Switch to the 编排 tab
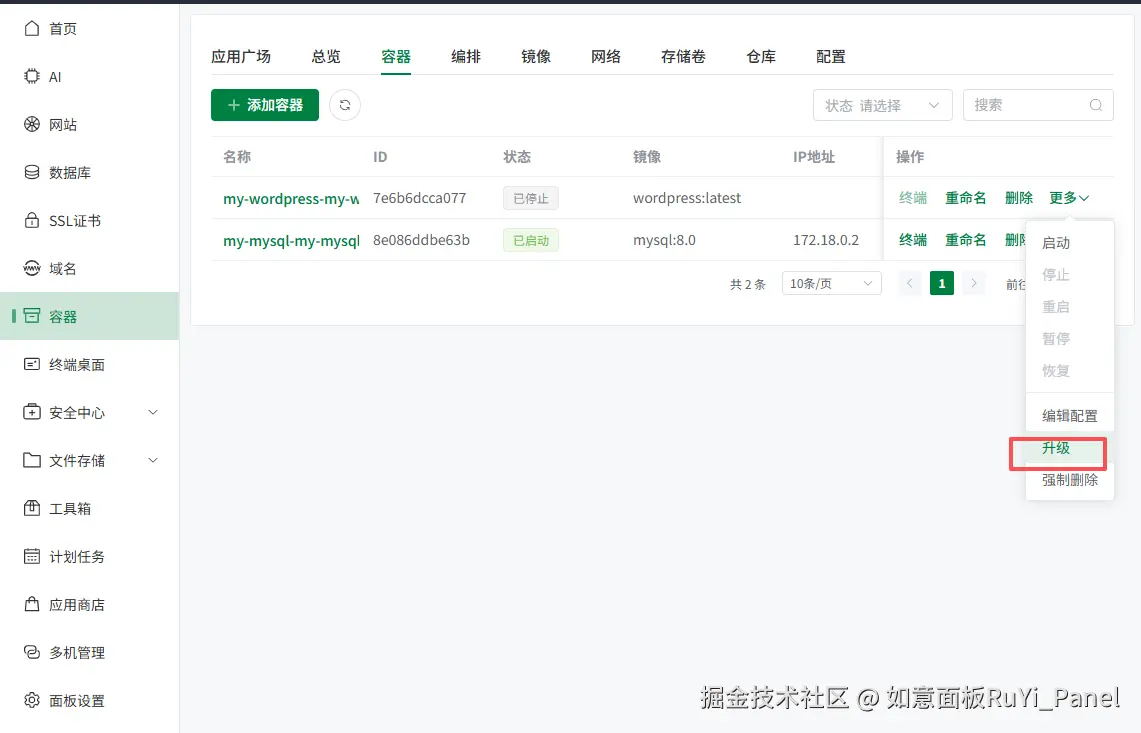This screenshot has width=1141, height=733. [x=466, y=57]
